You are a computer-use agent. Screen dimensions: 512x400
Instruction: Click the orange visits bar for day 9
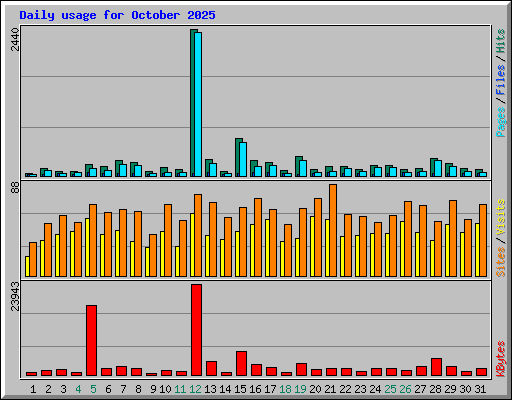153,255
